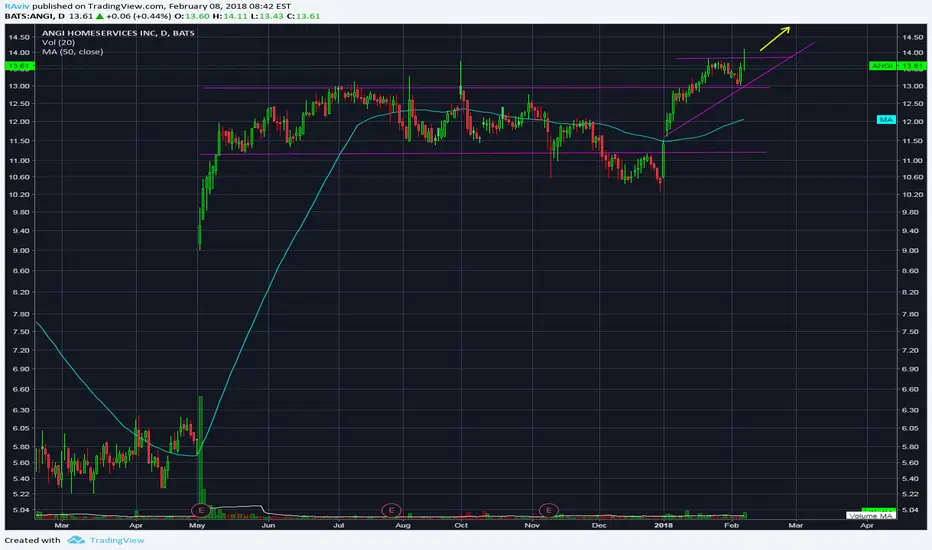Image resolution: width=932 pixels, height=550 pixels.
Task: Click the May label on time axis
Action: [x=197, y=525]
